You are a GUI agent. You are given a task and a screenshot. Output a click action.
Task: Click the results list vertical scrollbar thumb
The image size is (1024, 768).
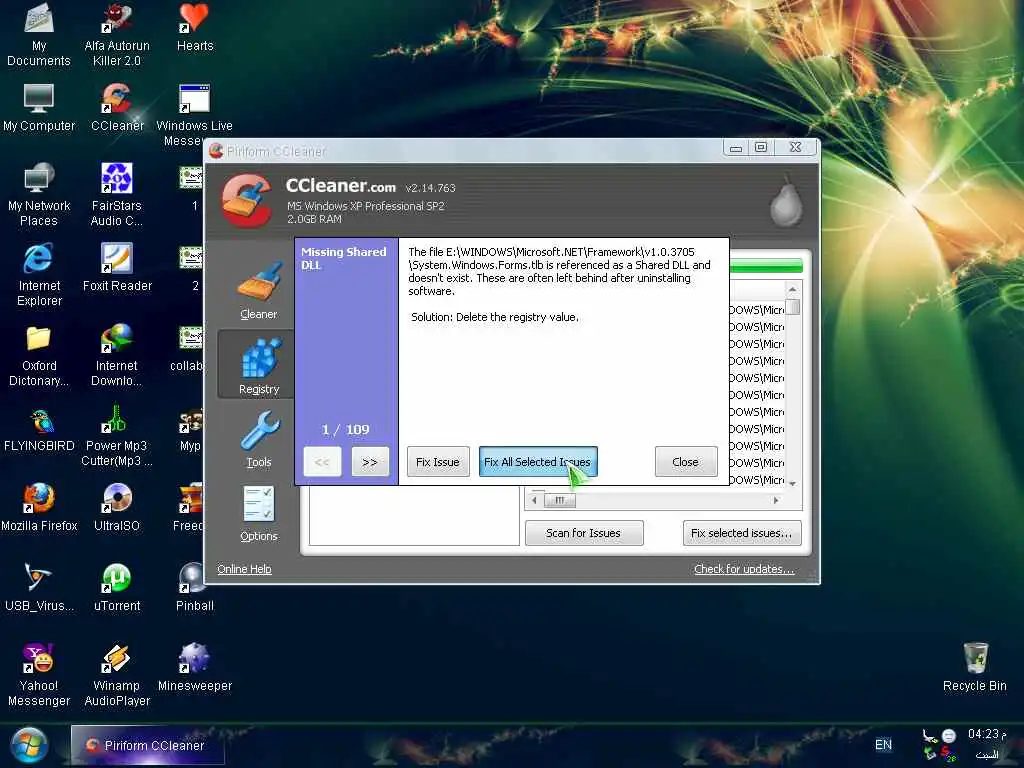(x=792, y=306)
